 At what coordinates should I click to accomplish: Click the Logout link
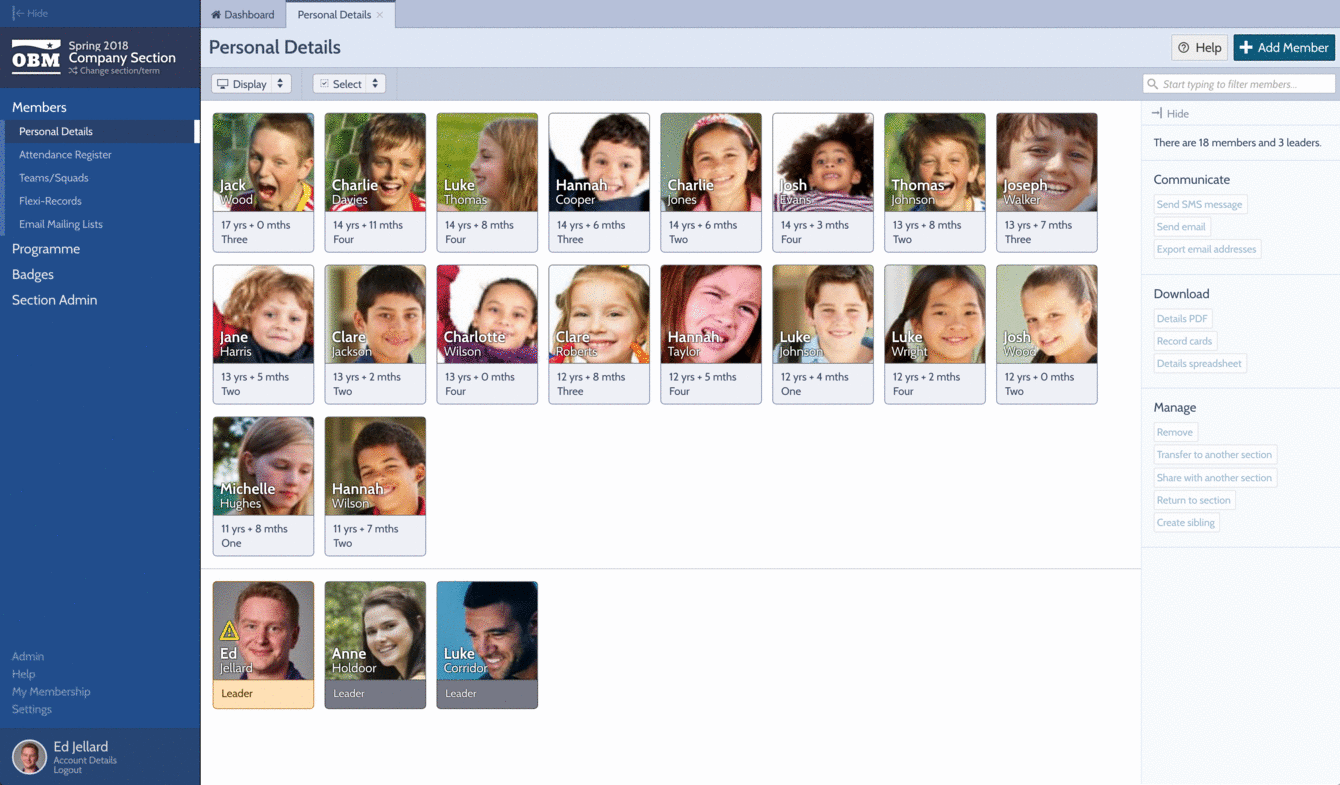coord(67,771)
